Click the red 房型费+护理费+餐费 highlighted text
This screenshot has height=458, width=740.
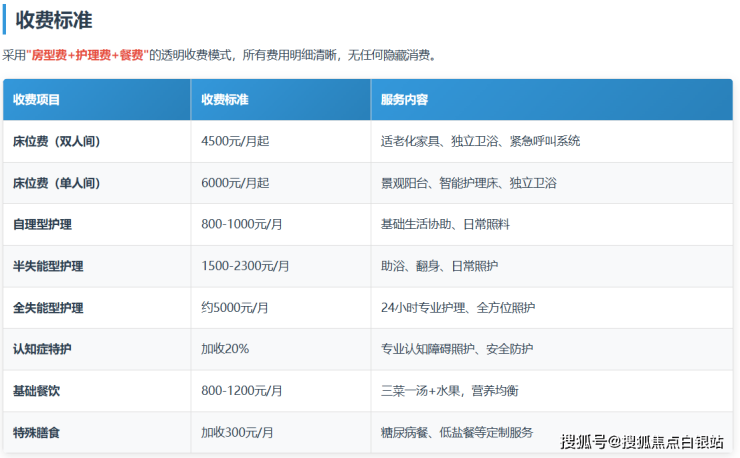(x=88, y=56)
